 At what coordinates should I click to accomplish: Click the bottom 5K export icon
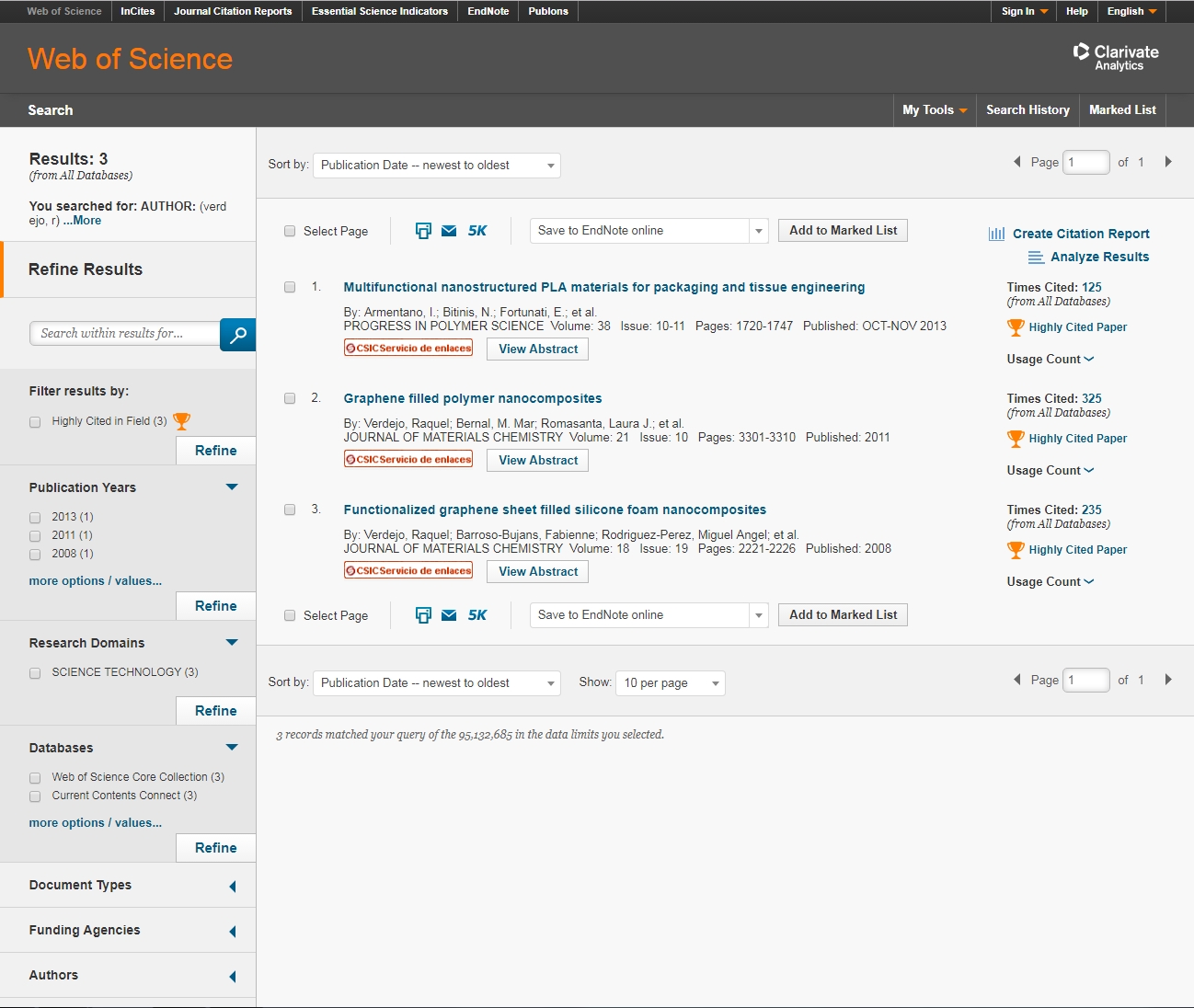coord(477,615)
